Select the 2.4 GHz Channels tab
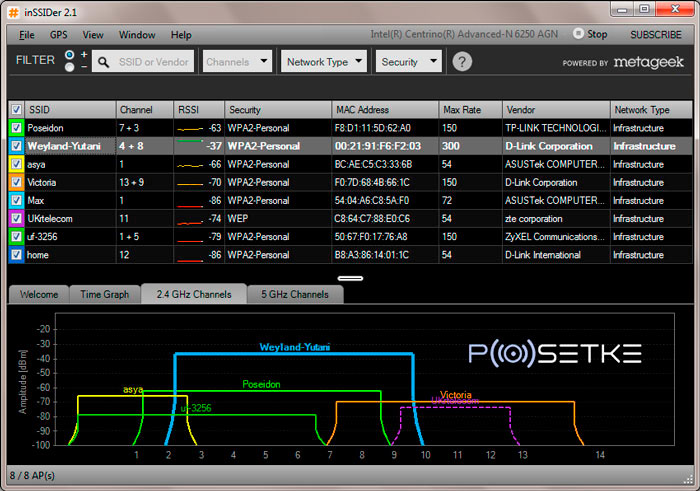700x491 pixels. coord(194,294)
